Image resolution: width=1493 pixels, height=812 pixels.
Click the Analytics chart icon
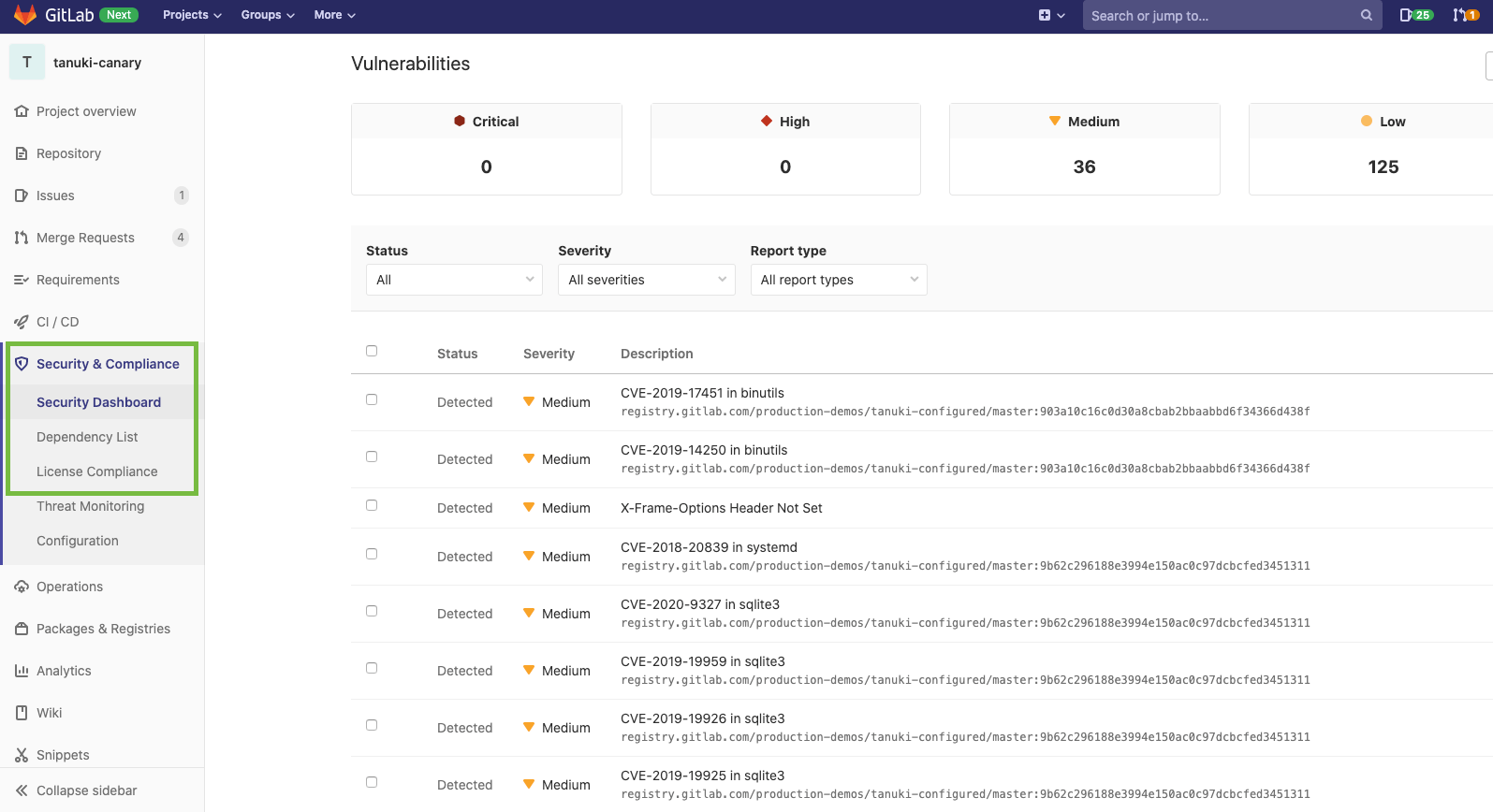click(22, 671)
